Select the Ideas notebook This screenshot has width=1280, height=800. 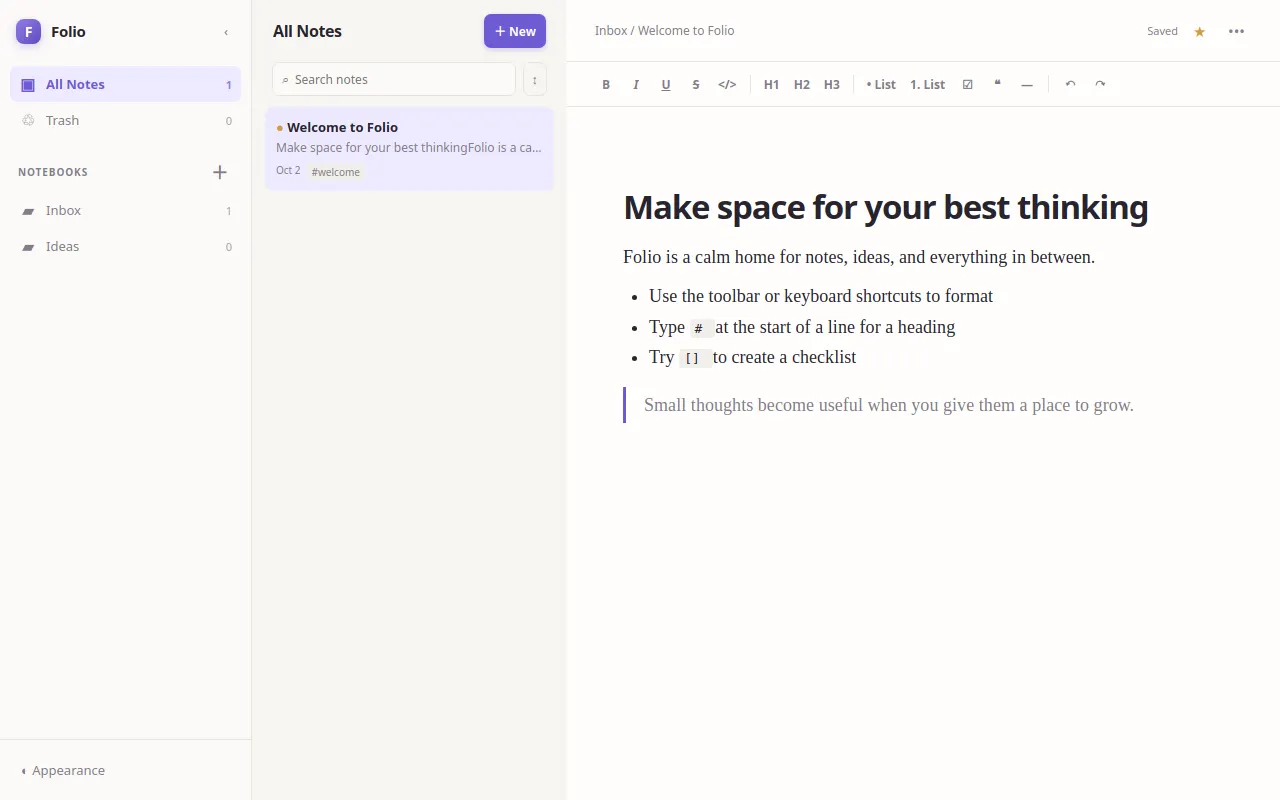pos(125,246)
